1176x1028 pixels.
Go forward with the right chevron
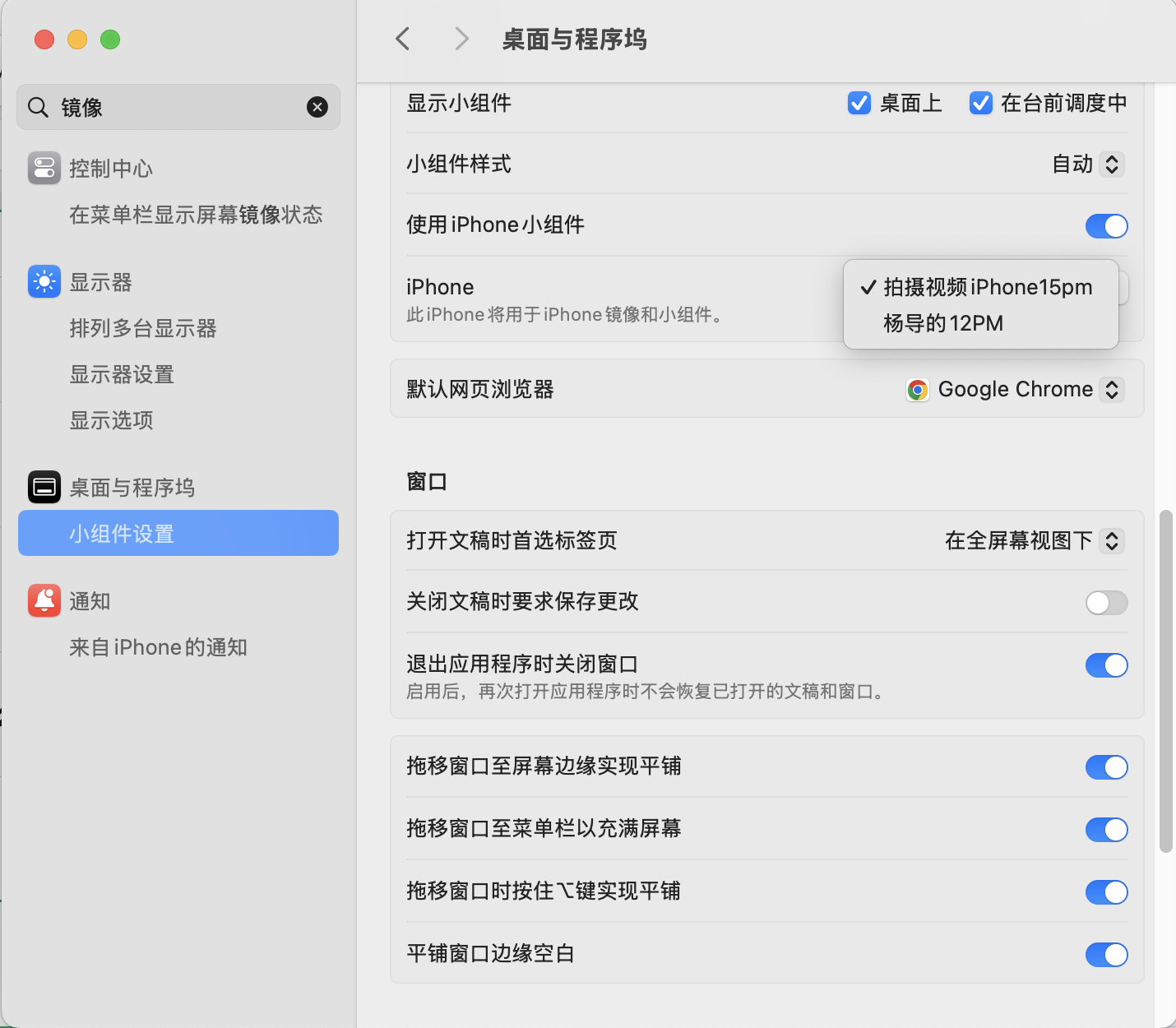pos(461,39)
